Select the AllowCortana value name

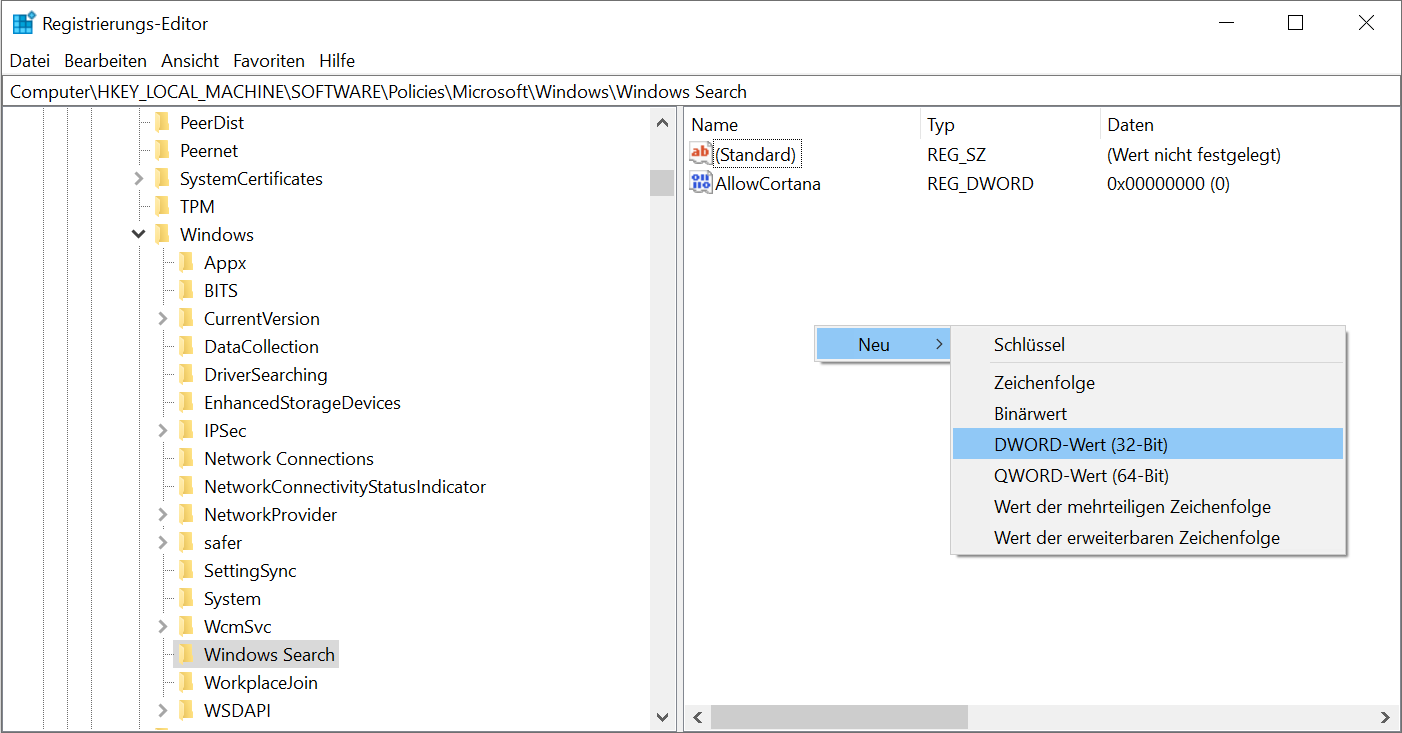pos(768,184)
